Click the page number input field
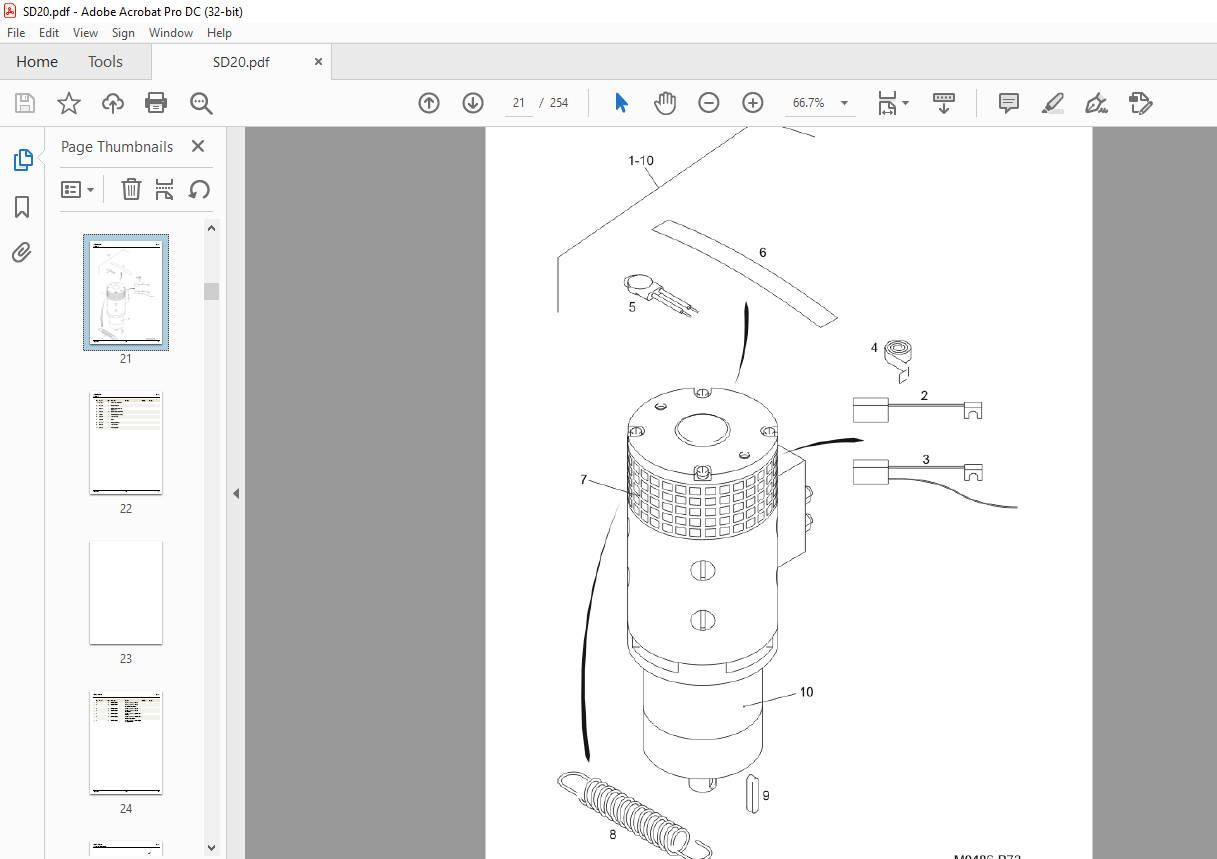Screen dimensions: 1217x859 (518, 103)
